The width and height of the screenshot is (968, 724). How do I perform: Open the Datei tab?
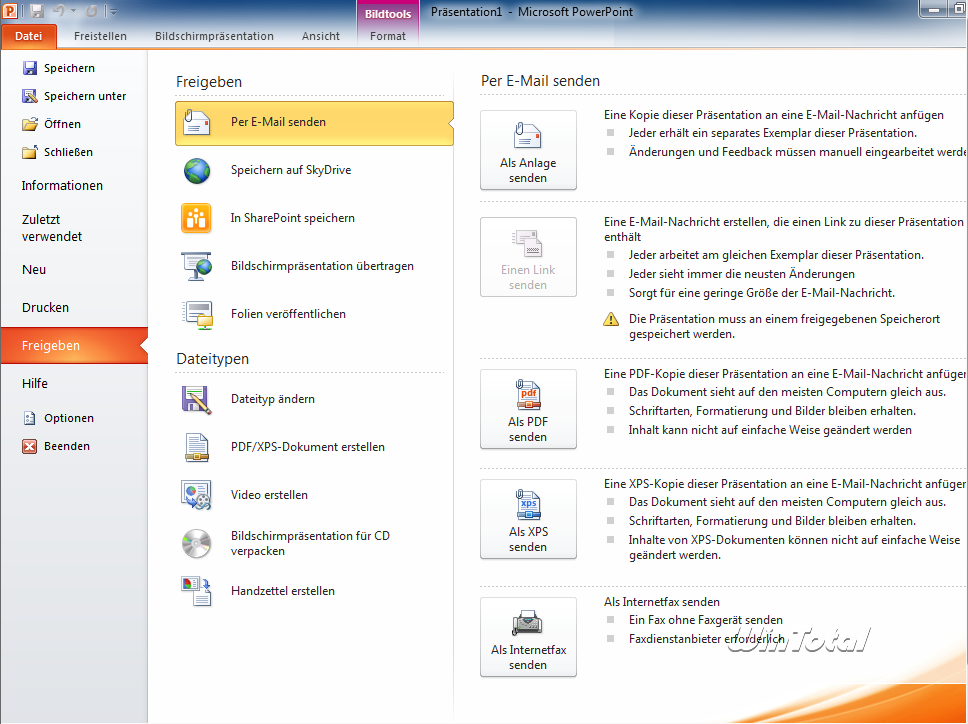click(x=28, y=36)
